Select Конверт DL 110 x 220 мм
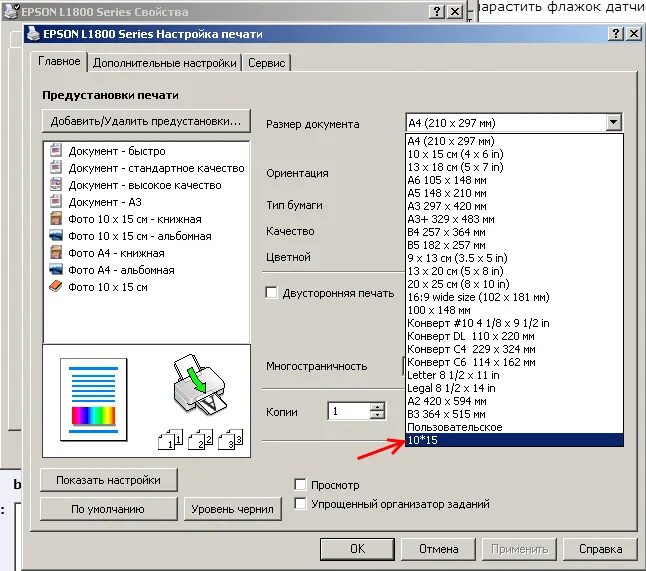The height and width of the screenshot is (571, 646). point(514,336)
